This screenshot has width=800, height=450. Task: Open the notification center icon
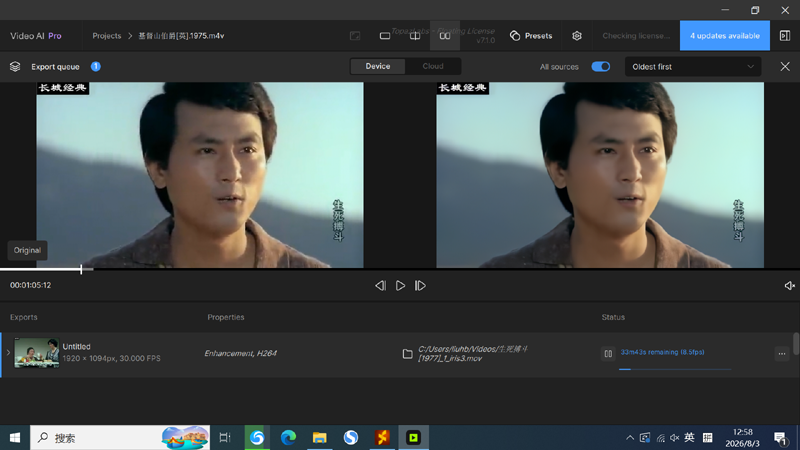pyautogui.click(x=780, y=438)
